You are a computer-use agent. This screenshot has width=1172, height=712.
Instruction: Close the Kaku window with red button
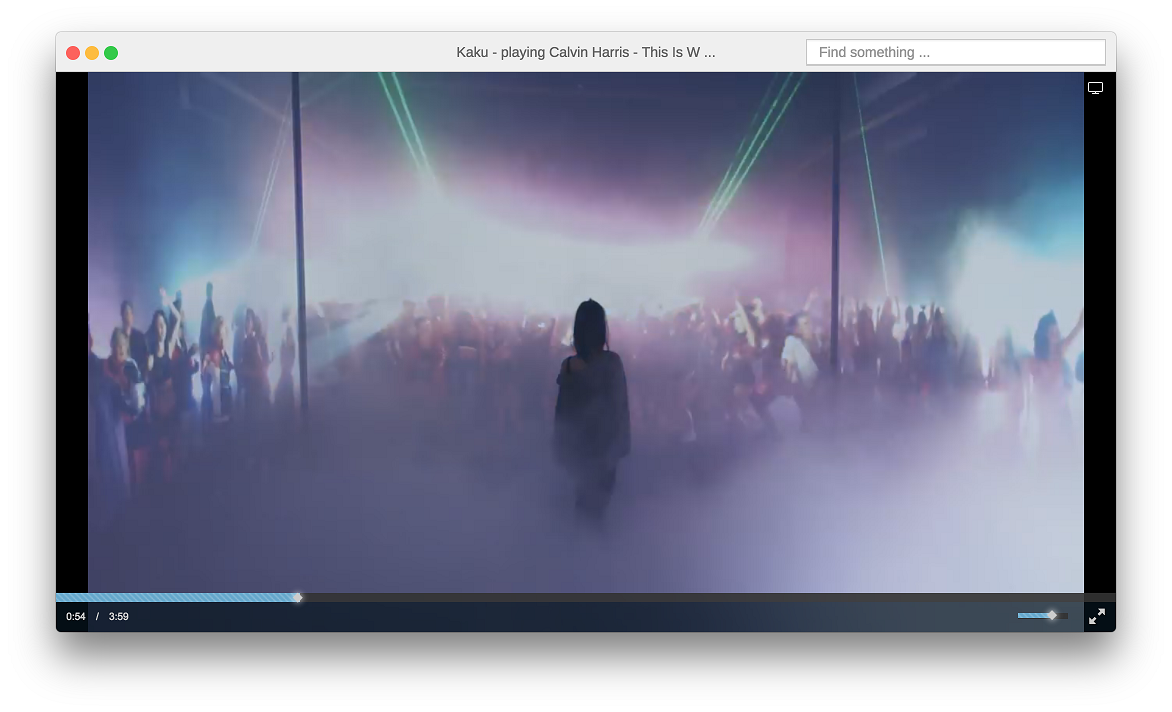[x=73, y=53]
